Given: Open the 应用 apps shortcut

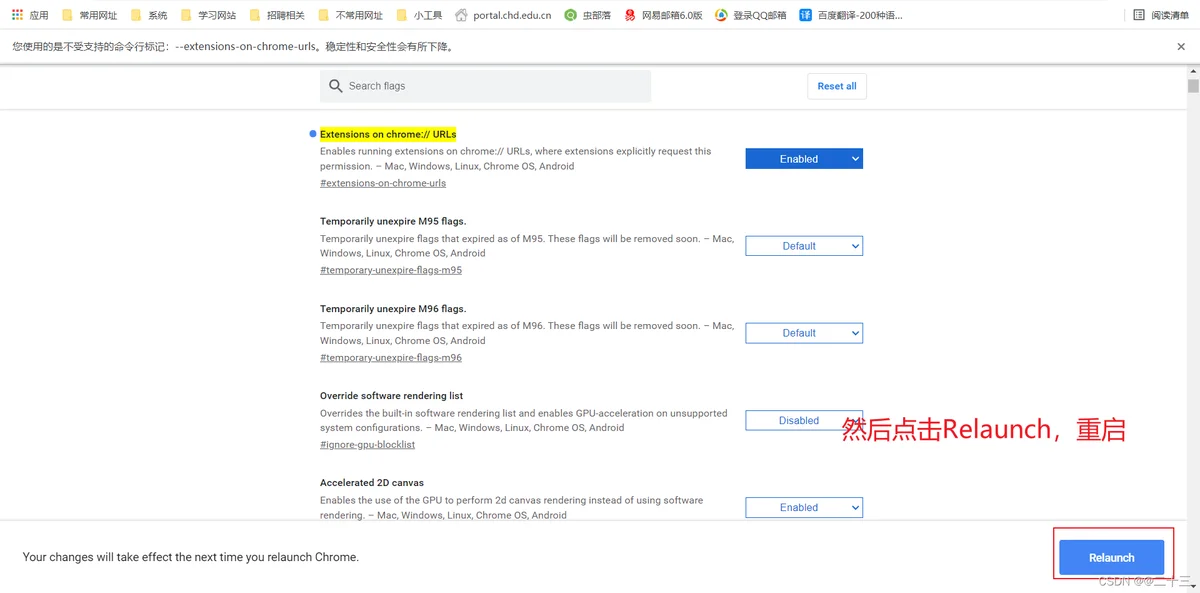Looking at the screenshot, I should click(x=30, y=15).
